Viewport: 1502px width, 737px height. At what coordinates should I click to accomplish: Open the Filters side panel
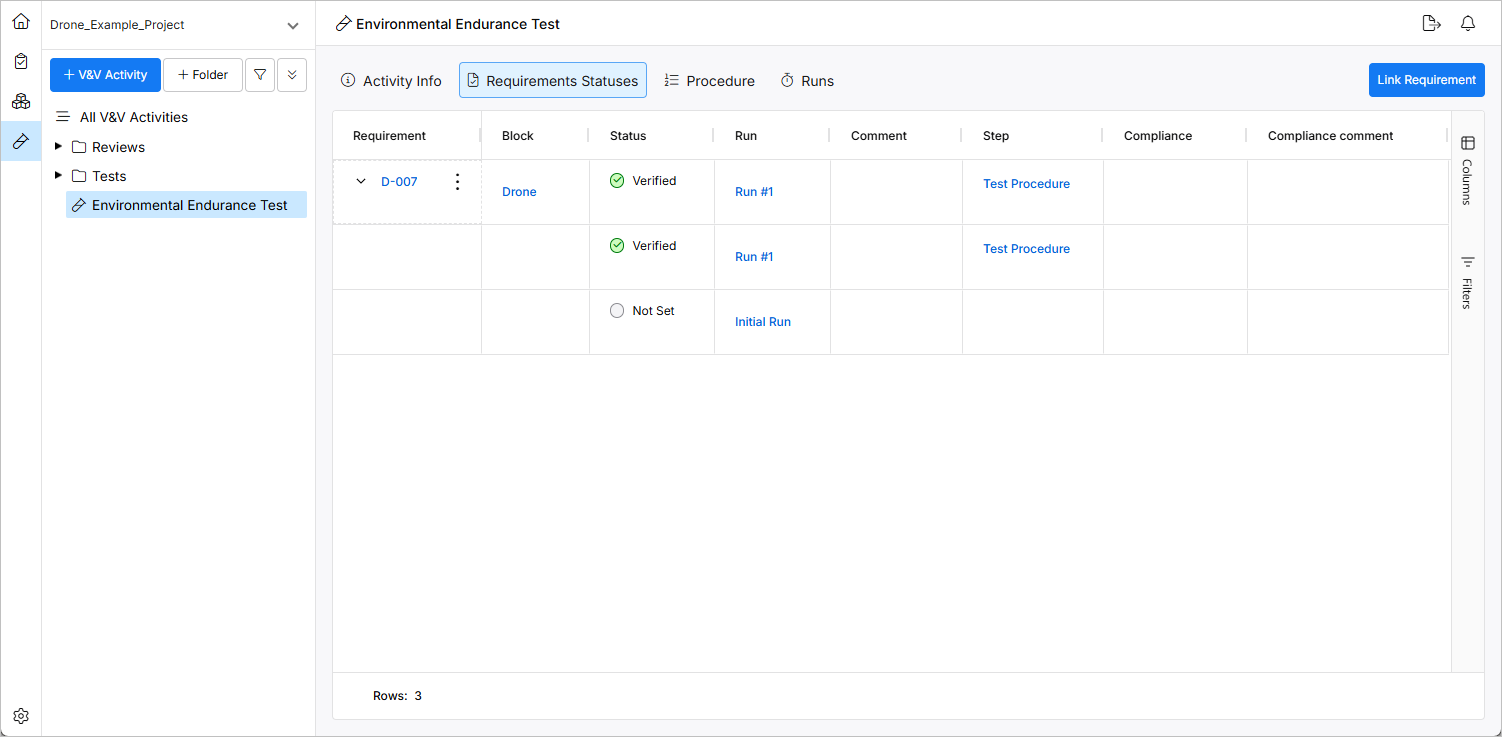[x=1467, y=282]
